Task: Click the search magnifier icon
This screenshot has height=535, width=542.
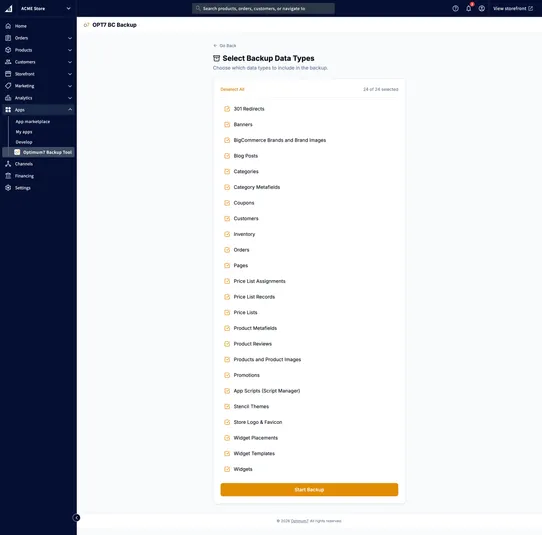Action: click(x=198, y=8)
